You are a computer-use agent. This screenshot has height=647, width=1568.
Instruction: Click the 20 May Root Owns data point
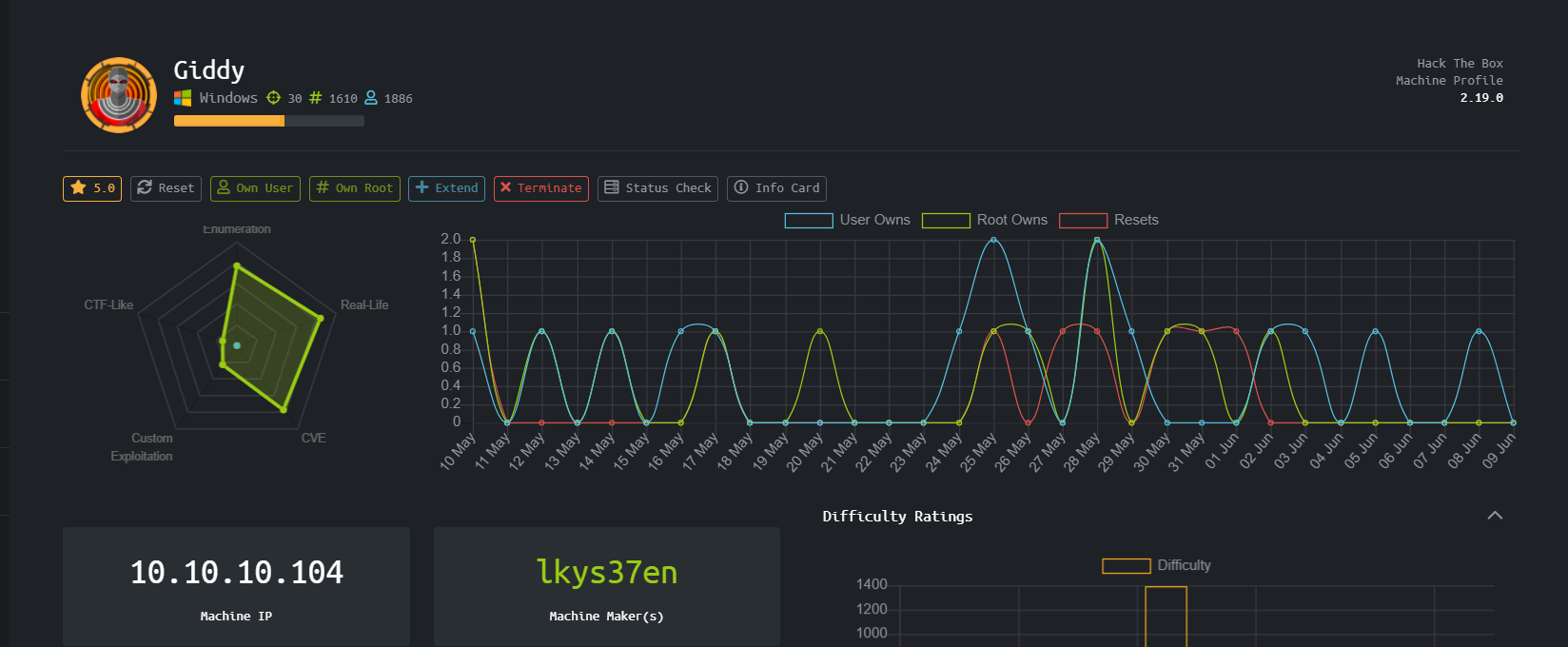point(820,331)
